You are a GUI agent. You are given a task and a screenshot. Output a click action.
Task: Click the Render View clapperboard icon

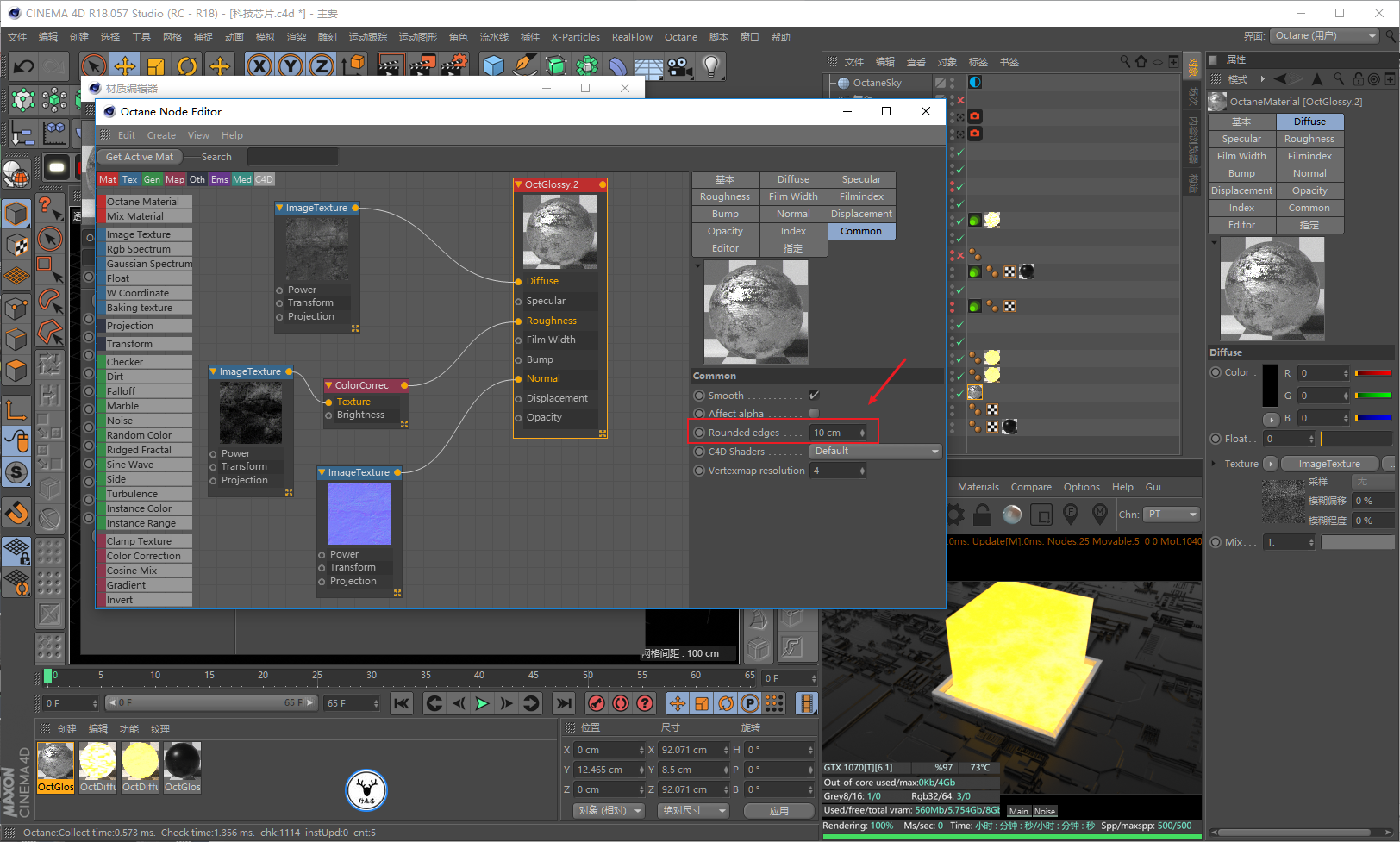click(x=391, y=66)
